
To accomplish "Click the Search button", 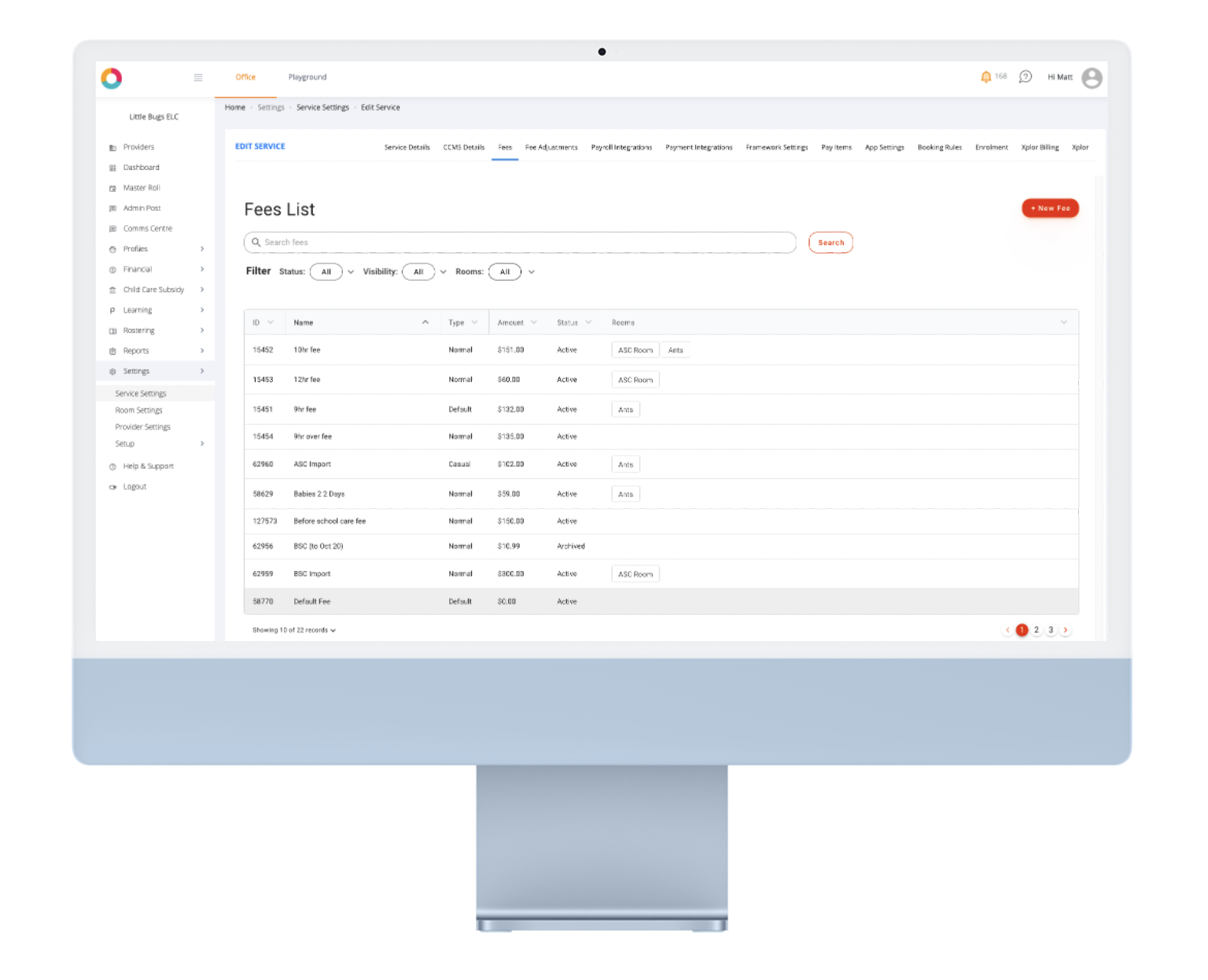I will [x=830, y=243].
